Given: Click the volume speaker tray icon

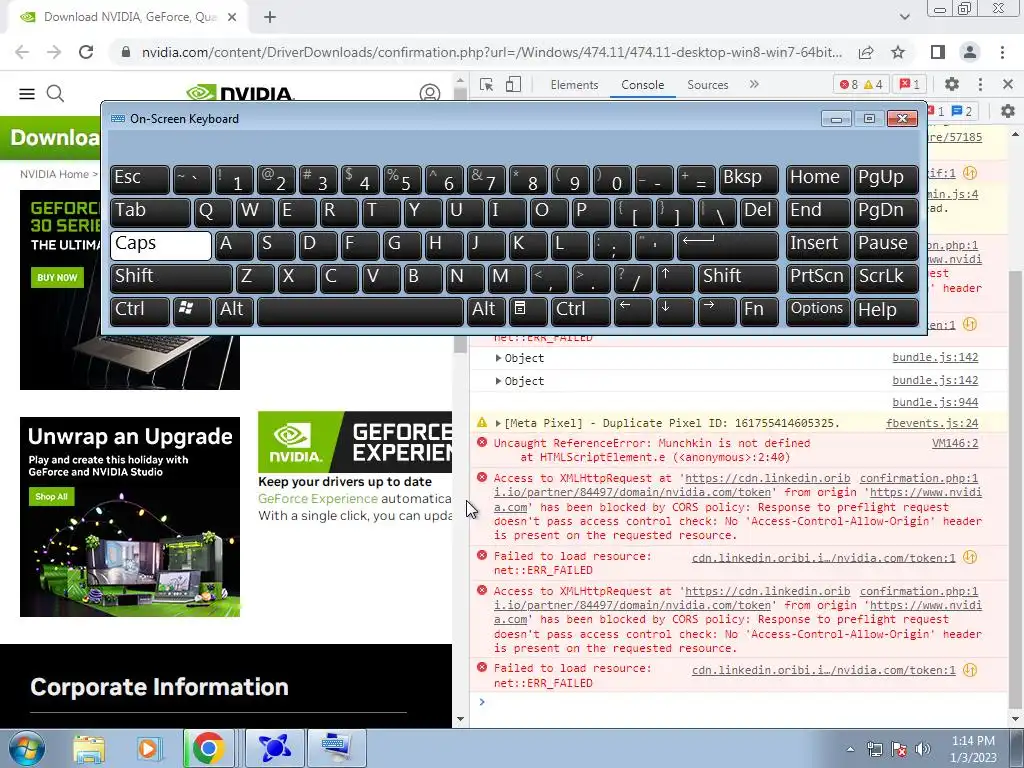Looking at the screenshot, I should 923,749.
